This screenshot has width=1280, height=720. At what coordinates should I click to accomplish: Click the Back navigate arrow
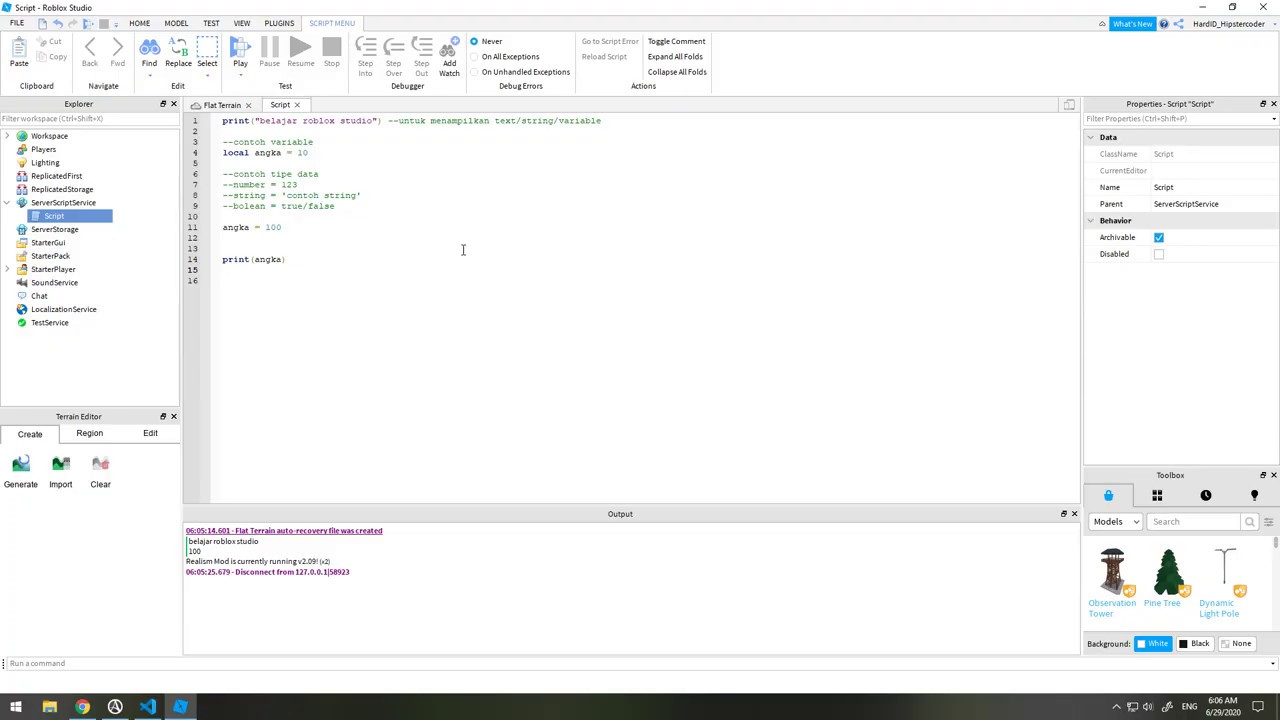click(x=90, y=46)
